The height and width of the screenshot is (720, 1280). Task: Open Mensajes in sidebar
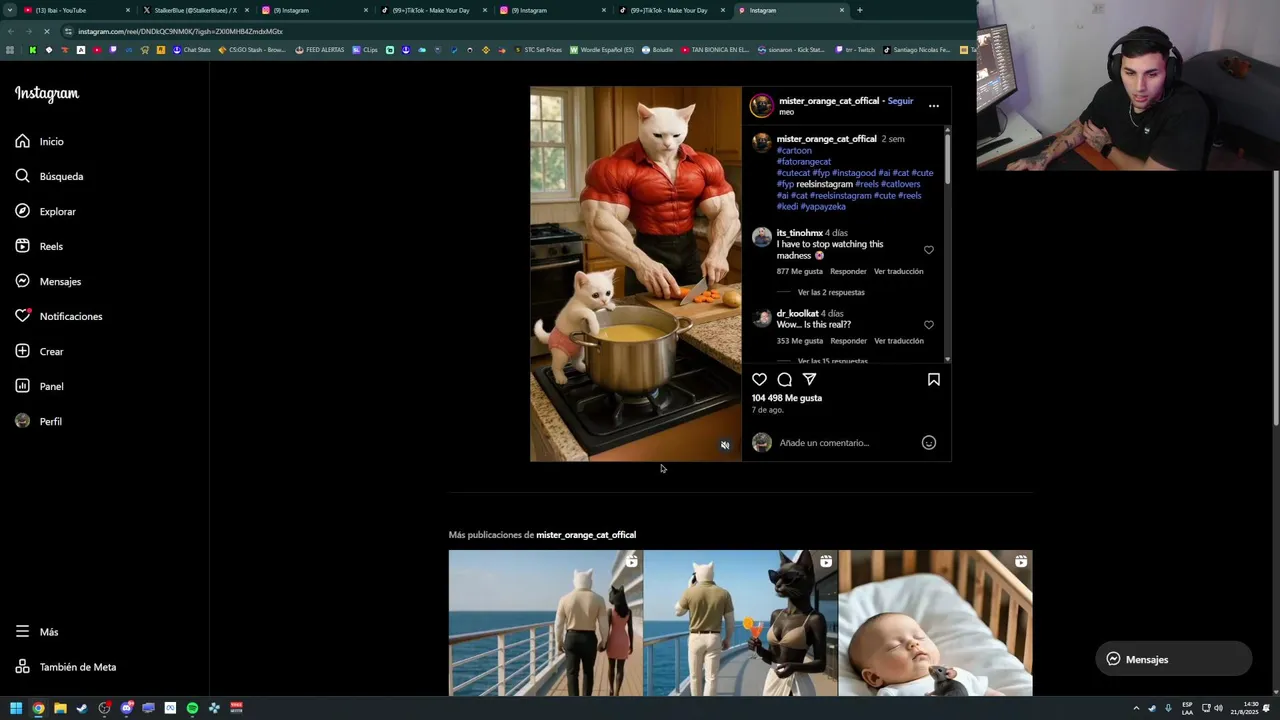pyautogui.click(x=48, y=281)
